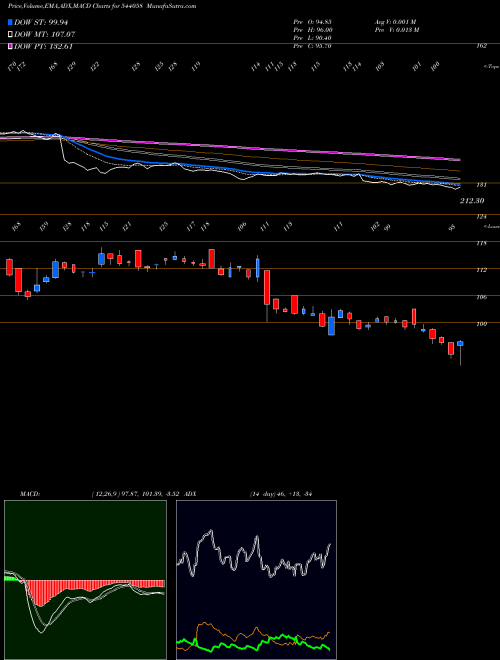Click the 'Pre C: 93.70' close value
The image size is (500, 660).
click(312, 46)
